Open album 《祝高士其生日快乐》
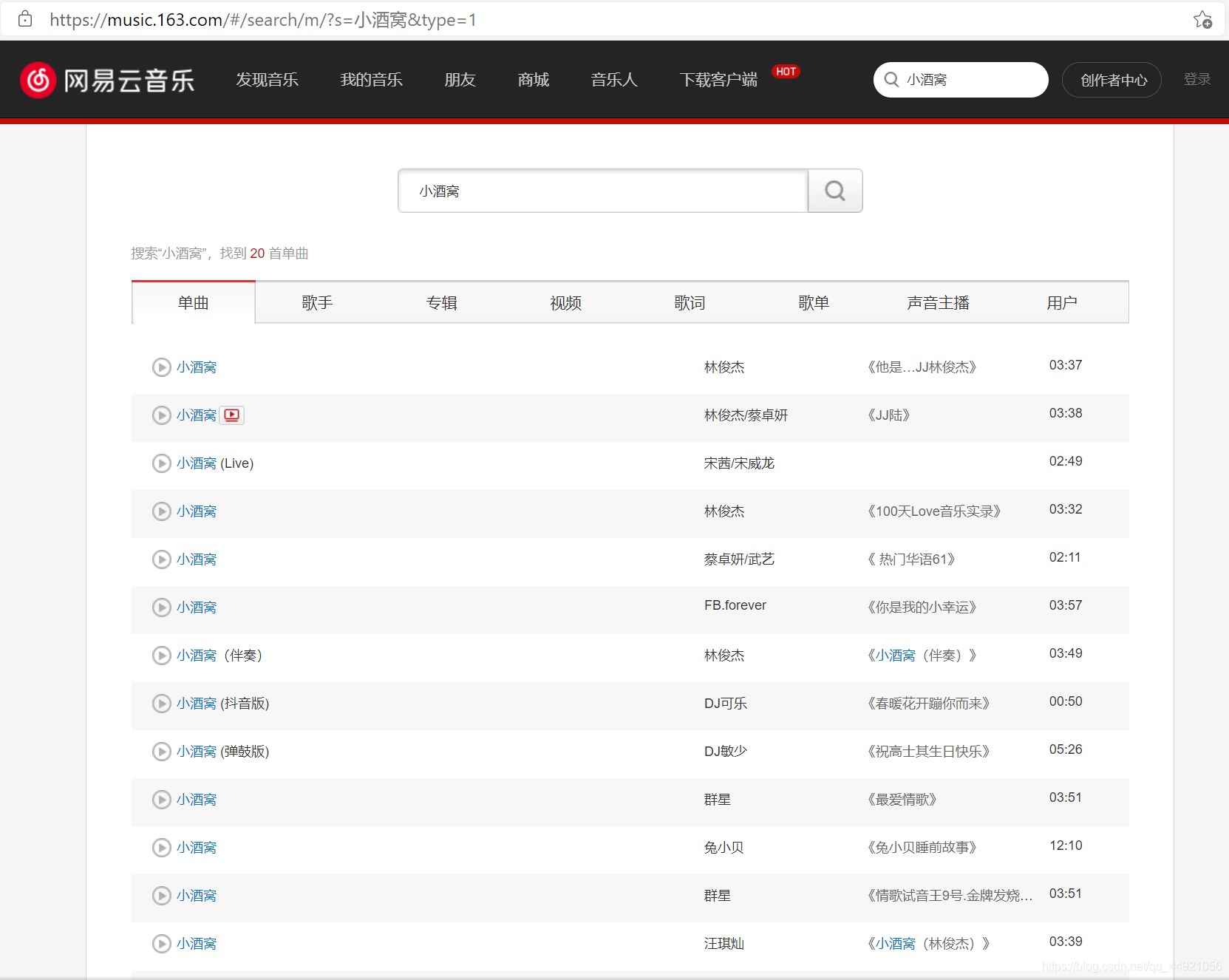This screenshot has height=980, width=1229. (928, 752)
